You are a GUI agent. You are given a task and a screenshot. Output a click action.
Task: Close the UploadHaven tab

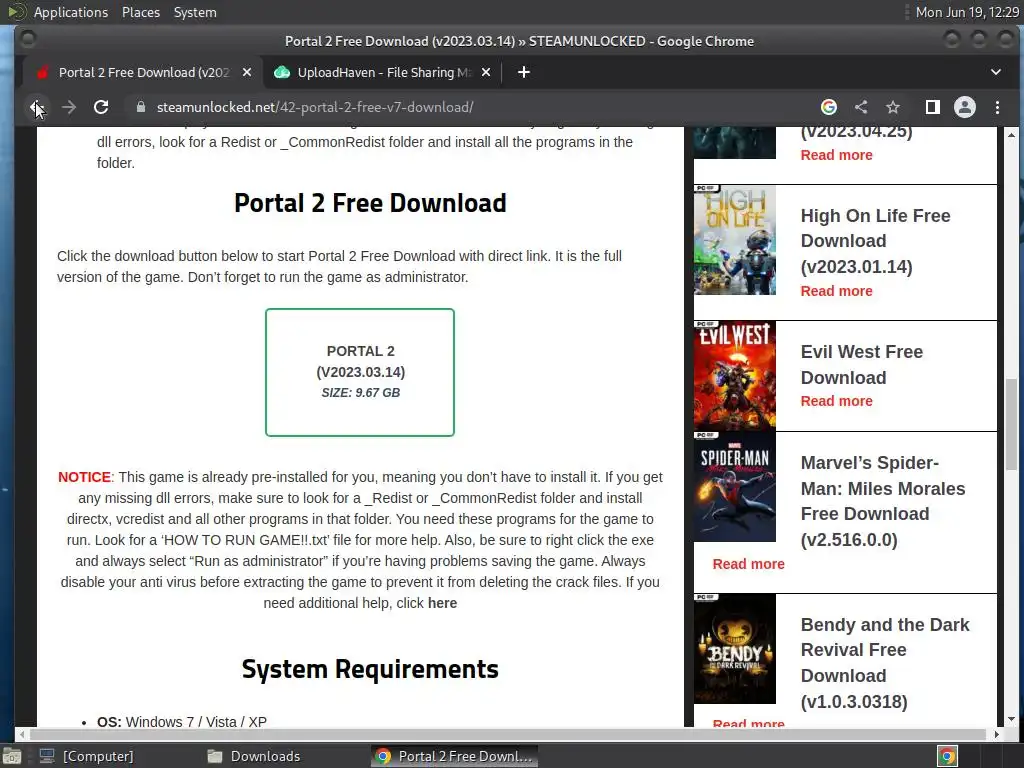tap(486, 72)
